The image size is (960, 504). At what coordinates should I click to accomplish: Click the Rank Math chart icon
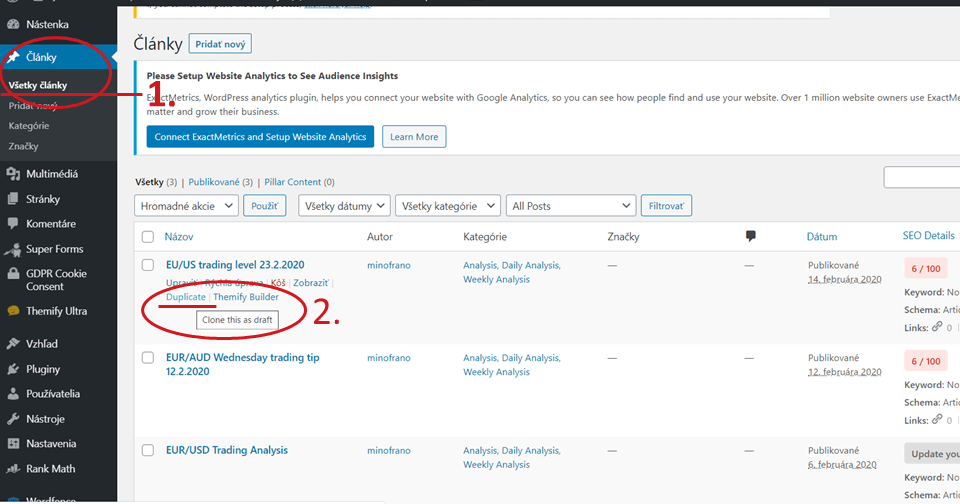coord(13,468)
